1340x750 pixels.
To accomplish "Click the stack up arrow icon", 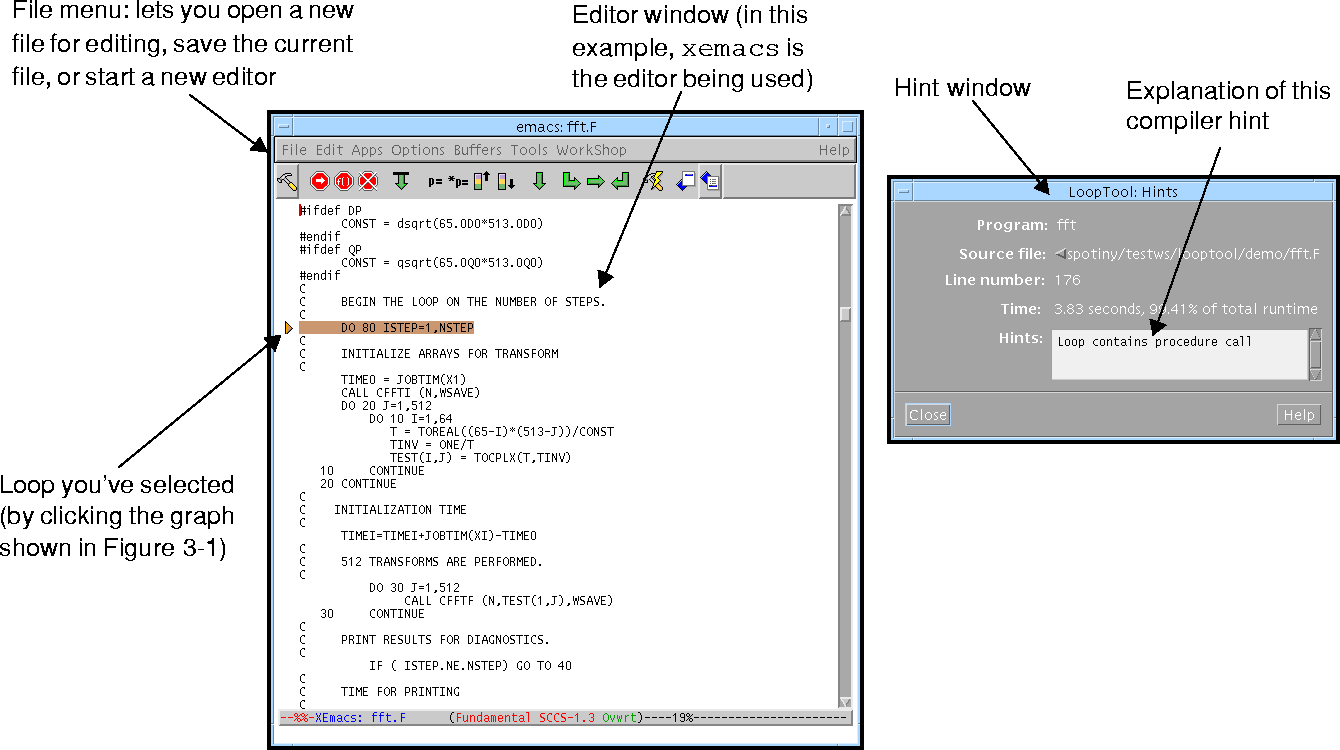I will coord(482,181).
